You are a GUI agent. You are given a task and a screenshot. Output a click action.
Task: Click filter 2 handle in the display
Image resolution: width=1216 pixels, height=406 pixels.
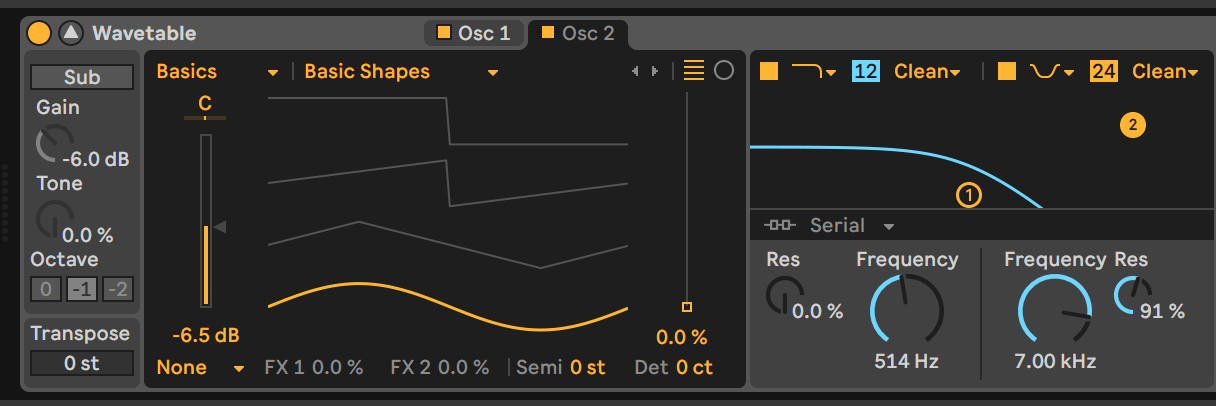tap(1132, 125)
